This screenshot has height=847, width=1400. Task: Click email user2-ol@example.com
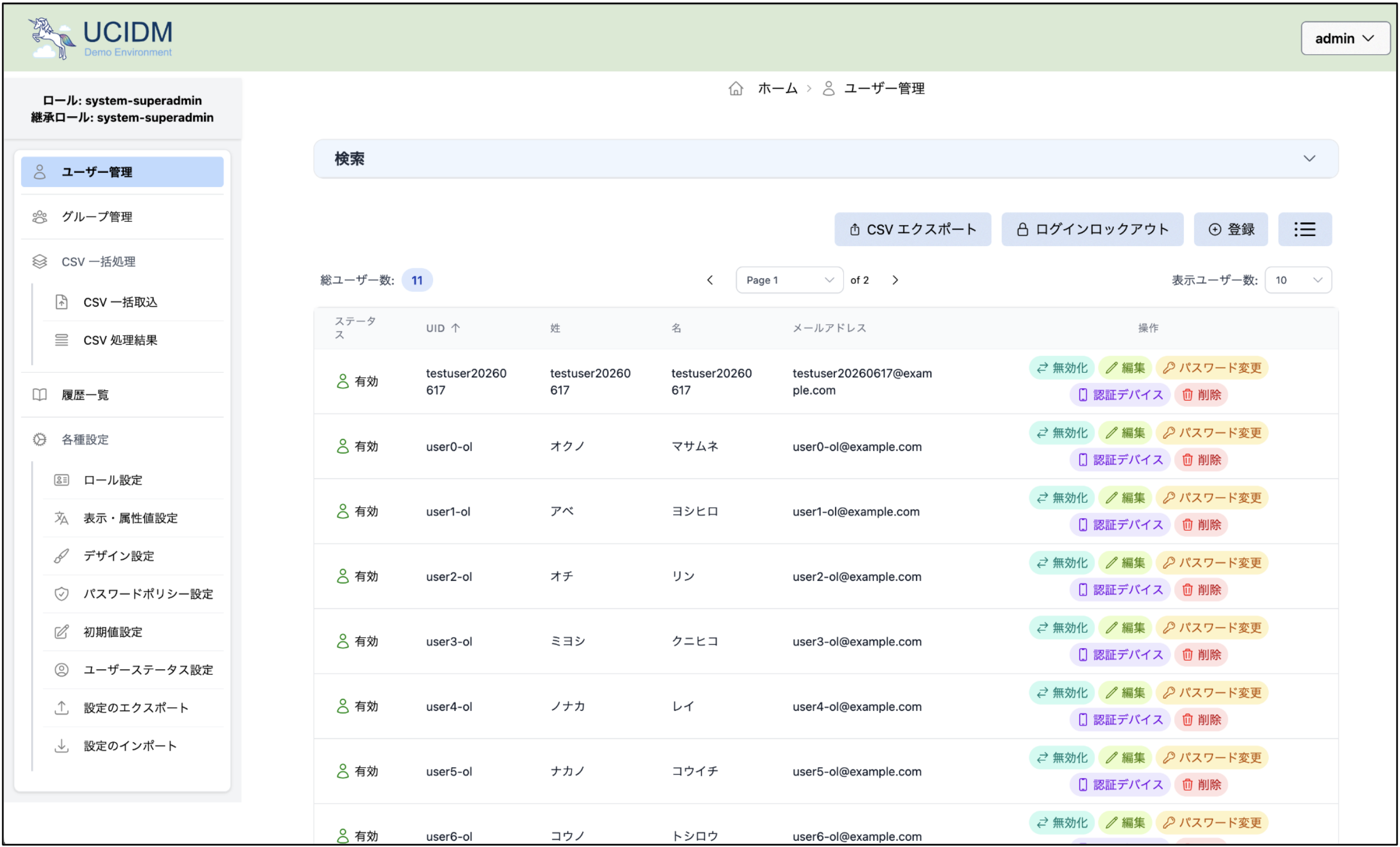pos(857,576)
